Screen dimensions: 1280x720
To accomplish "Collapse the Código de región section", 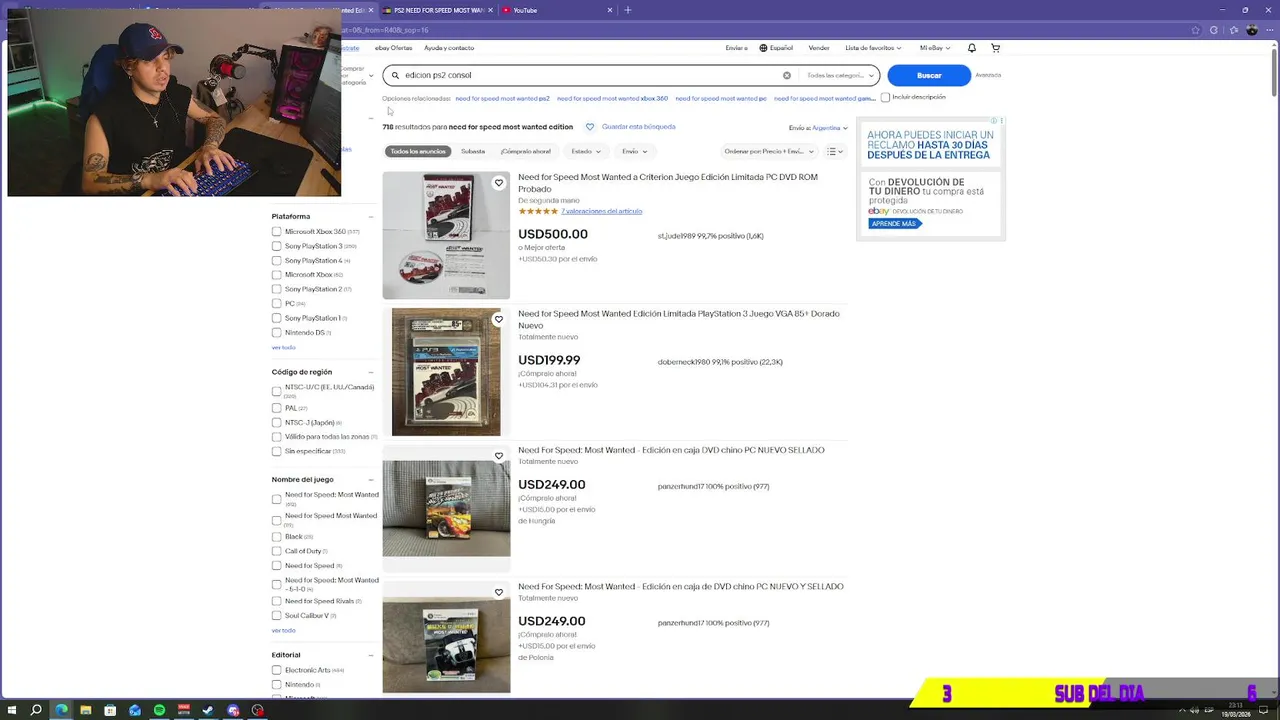I will point(371,372).
